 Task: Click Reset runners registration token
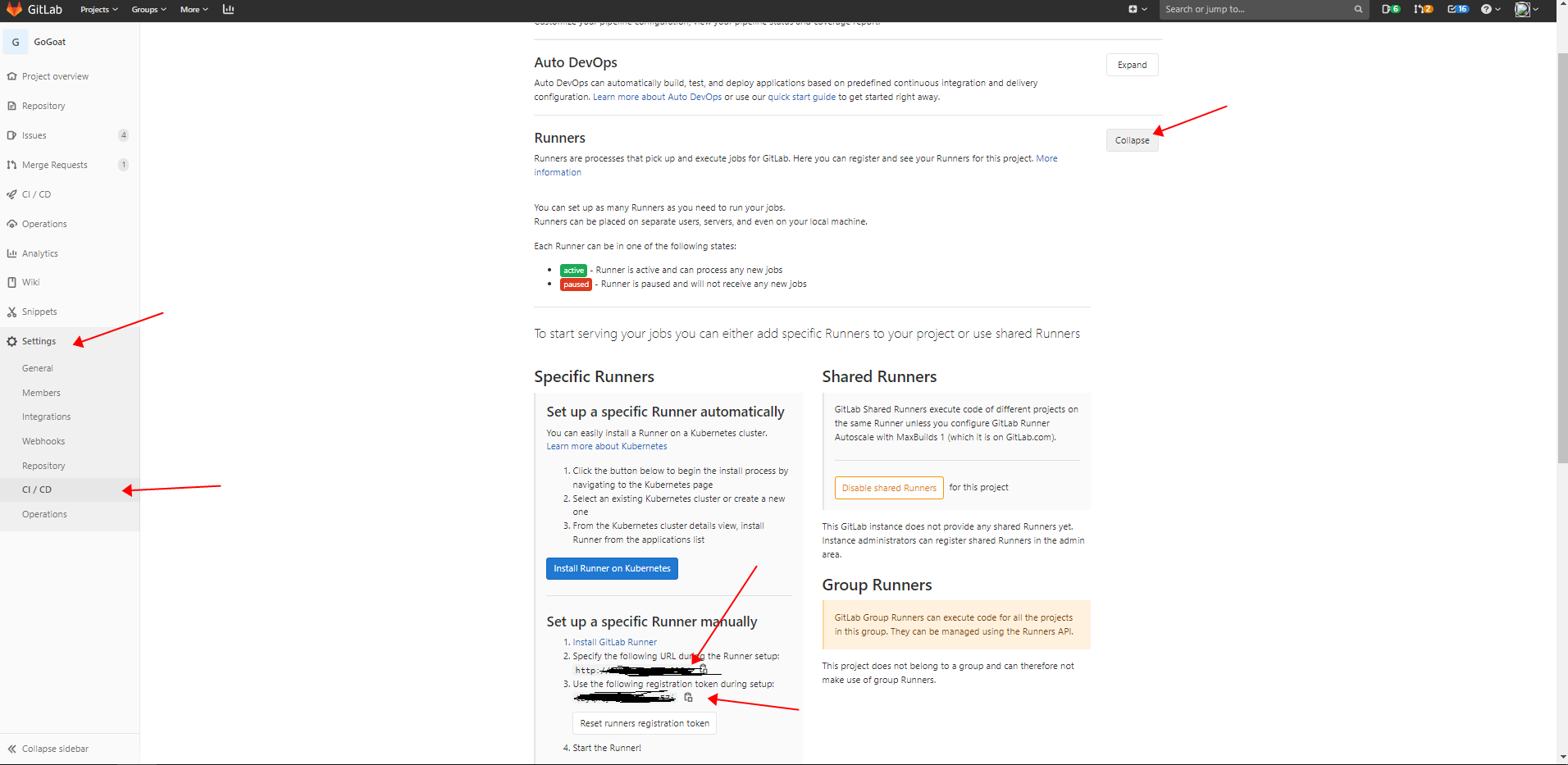(645, 723)
